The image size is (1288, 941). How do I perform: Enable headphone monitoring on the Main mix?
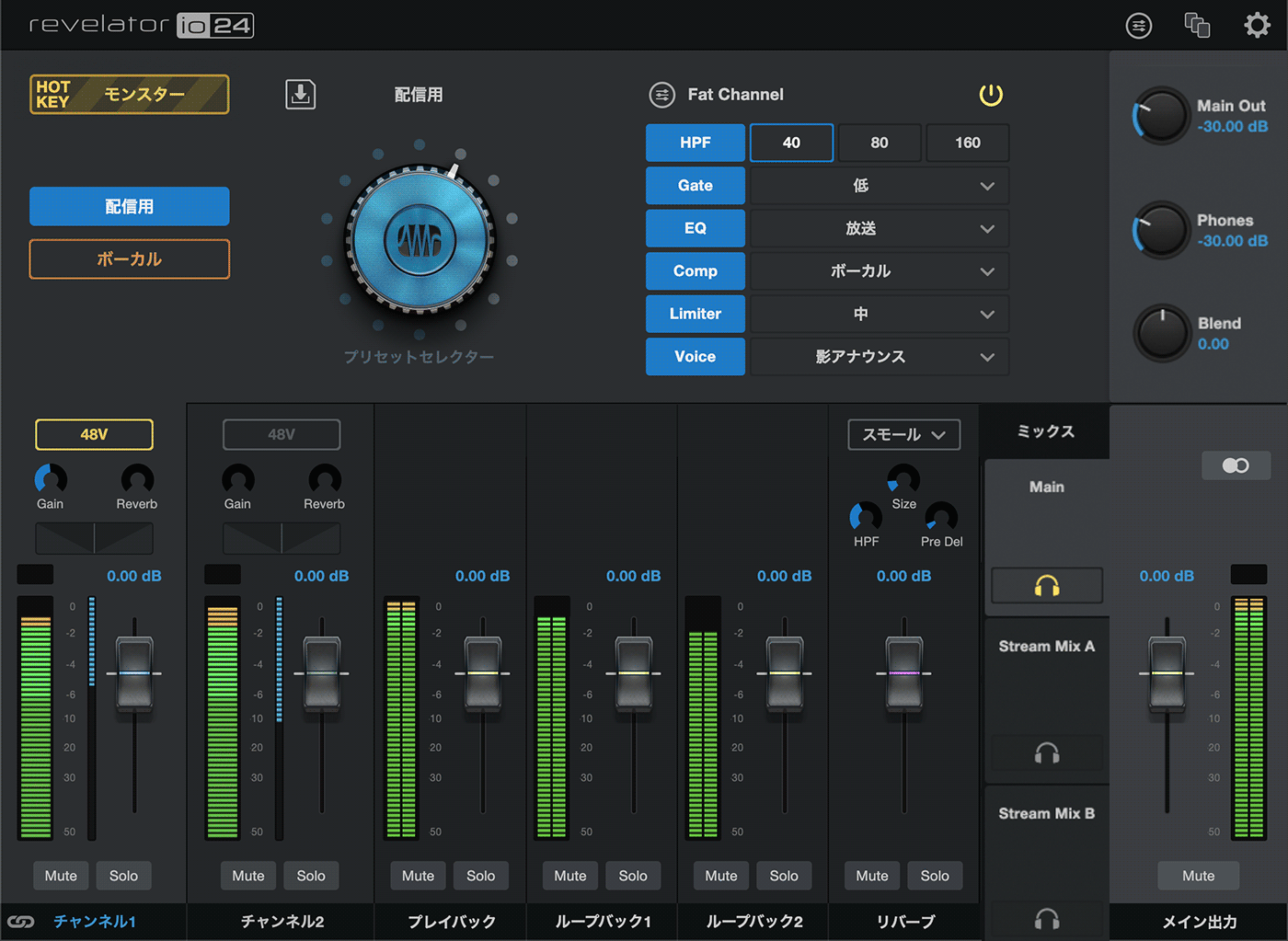tap(1045, 585)
